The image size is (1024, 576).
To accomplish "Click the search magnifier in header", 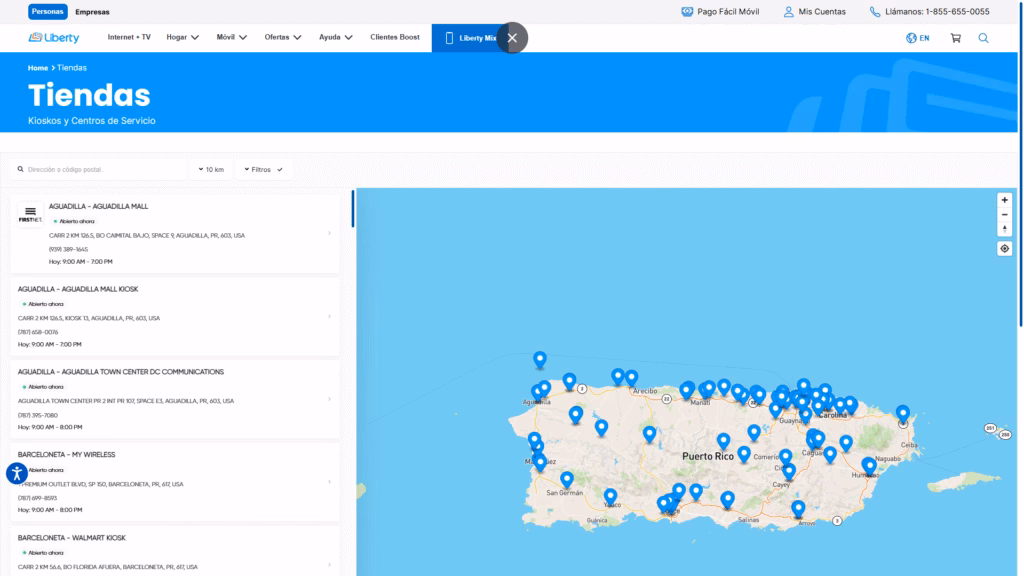I will click(983, 38).
